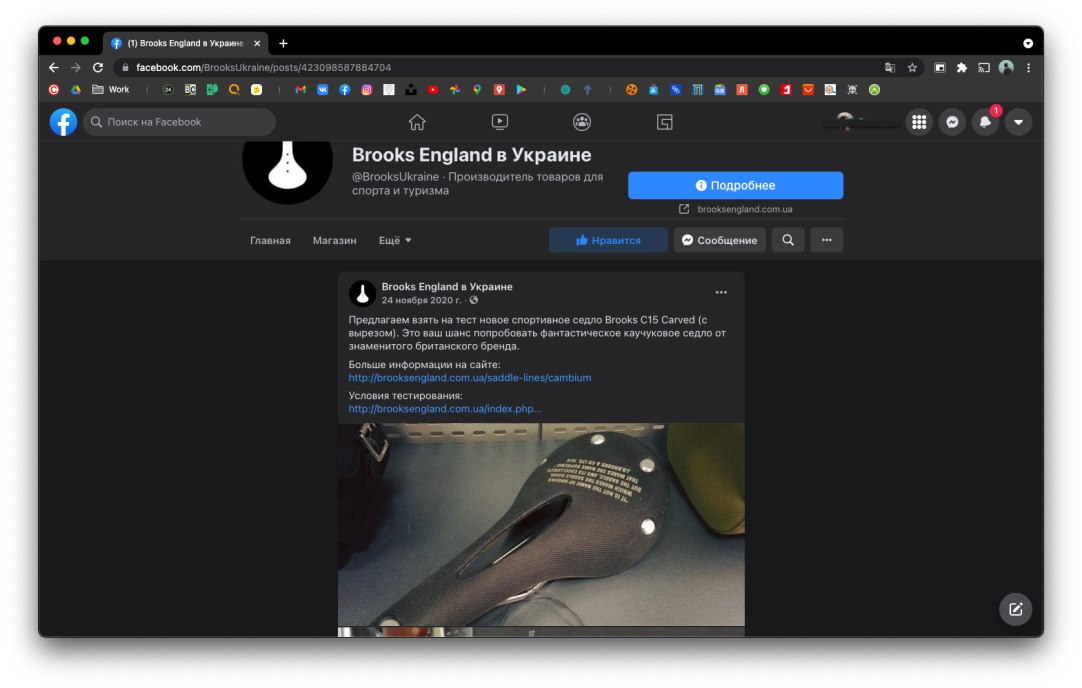
Task: Open the Chrome extensions puzzle icon
Action: click(962, 68)
